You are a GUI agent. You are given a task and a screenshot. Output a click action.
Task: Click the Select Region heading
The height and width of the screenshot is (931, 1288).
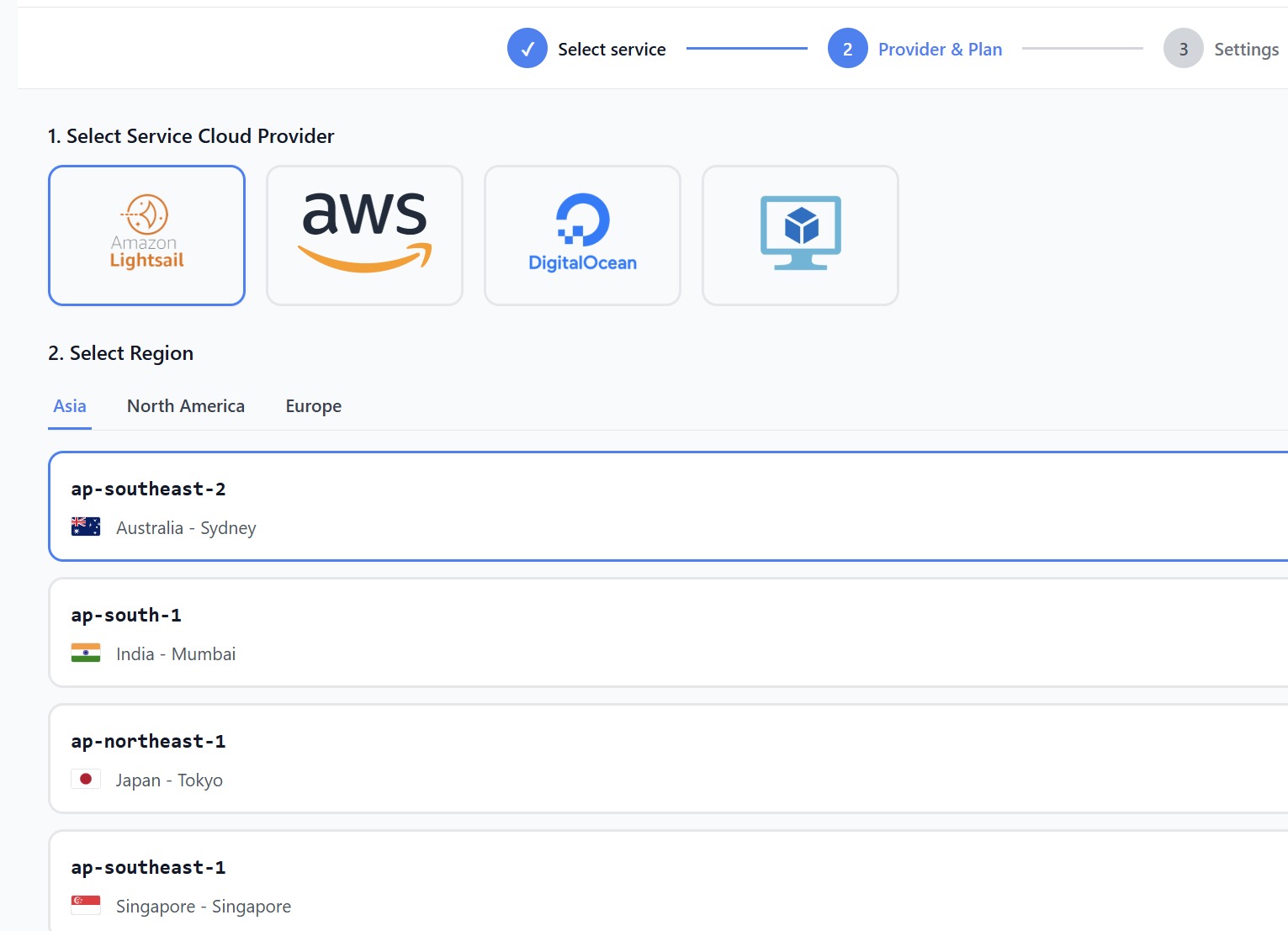(120, 353)
